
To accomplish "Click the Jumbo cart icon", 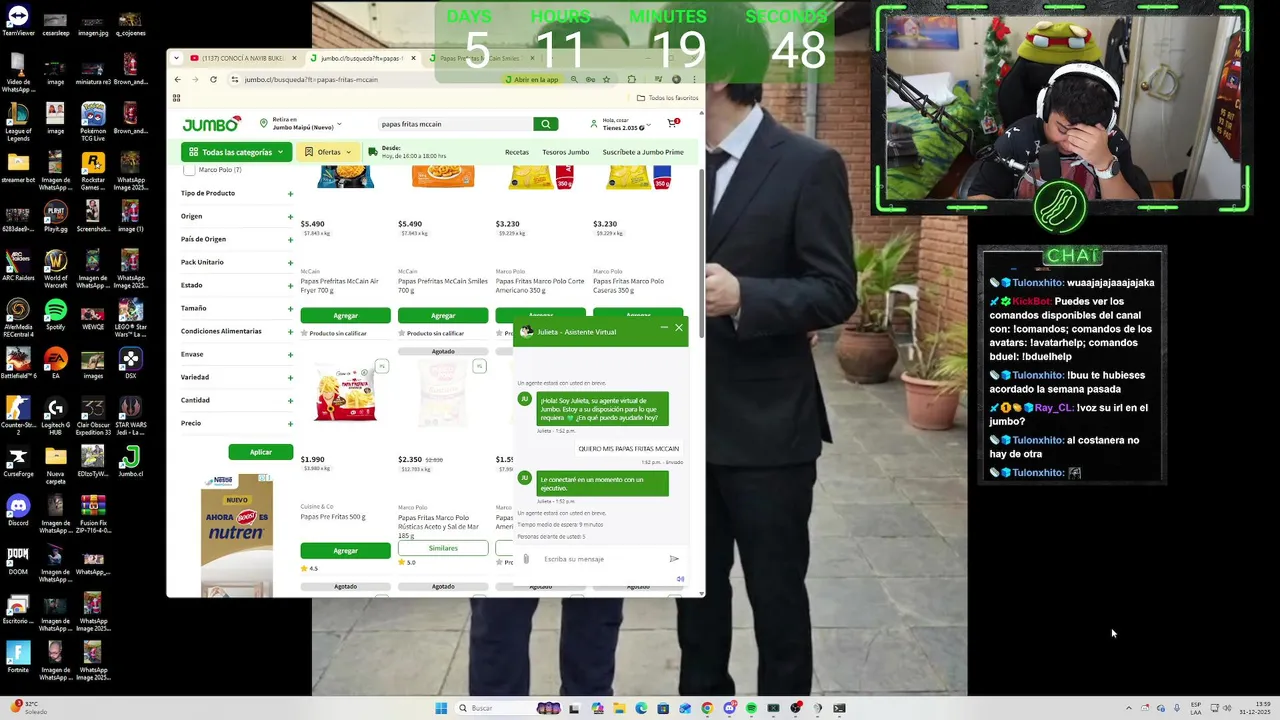I will (673, 124).
